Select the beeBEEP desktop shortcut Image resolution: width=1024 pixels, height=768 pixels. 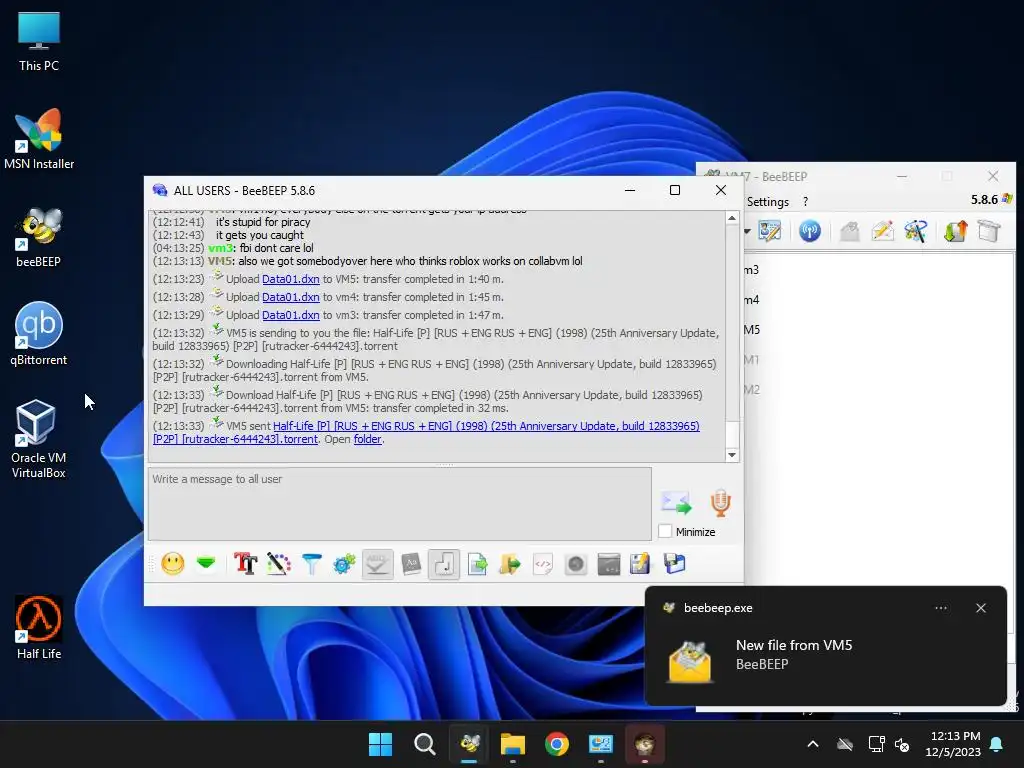38,236
